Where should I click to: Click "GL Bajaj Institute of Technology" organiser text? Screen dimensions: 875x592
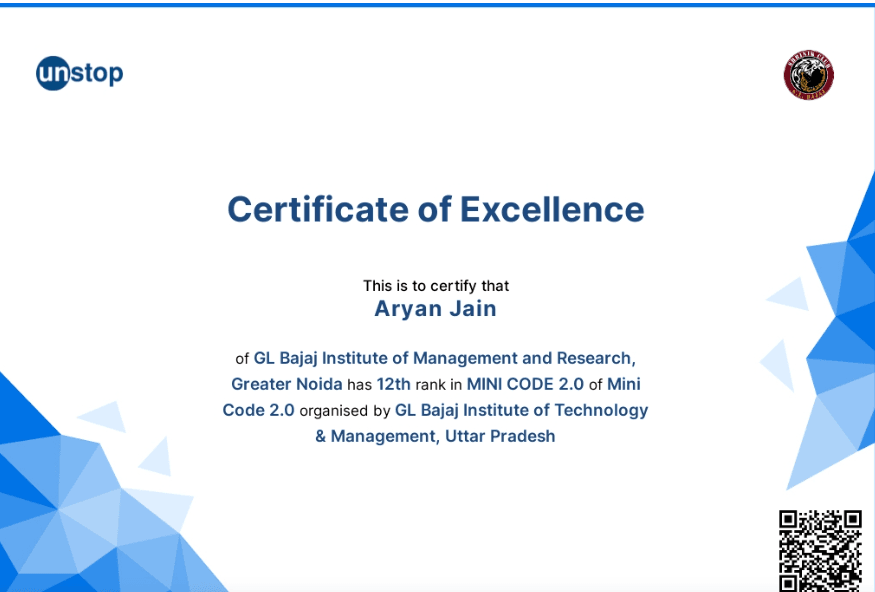tap(522, 410)
